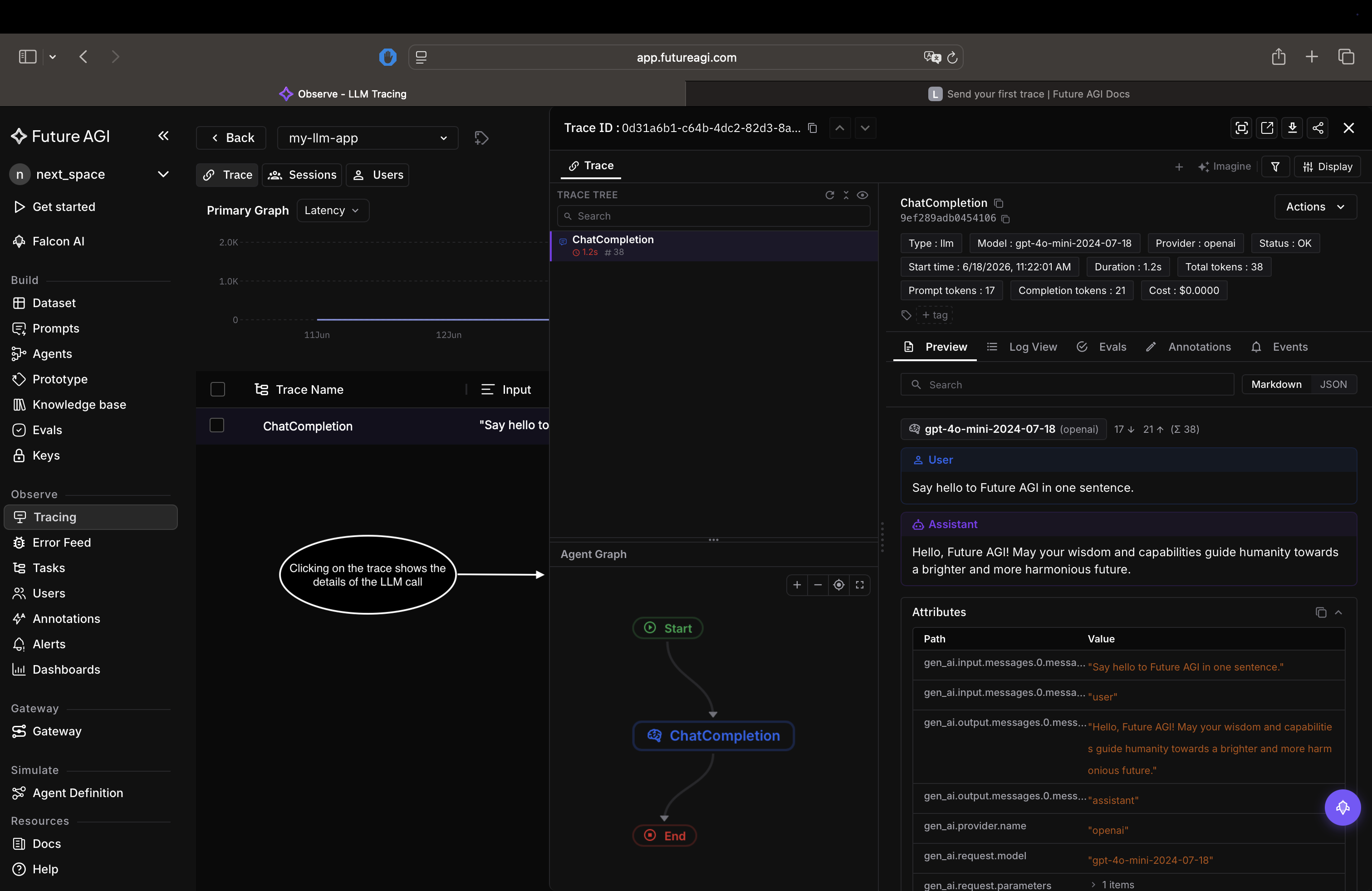
Task: Toggle trace tree visibility eye icon
Action: (862, 195)
